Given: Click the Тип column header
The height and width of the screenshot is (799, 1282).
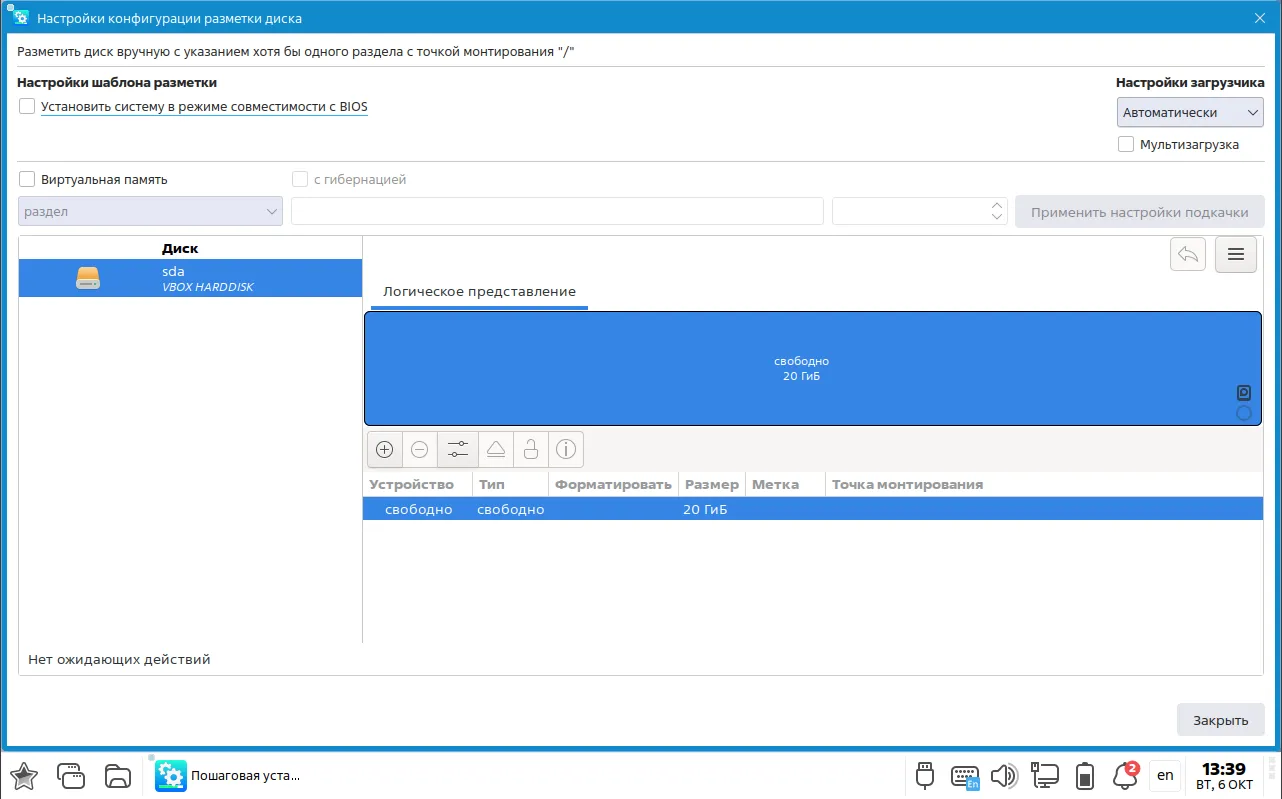Looking at the screenshot, I should (510, 485).
